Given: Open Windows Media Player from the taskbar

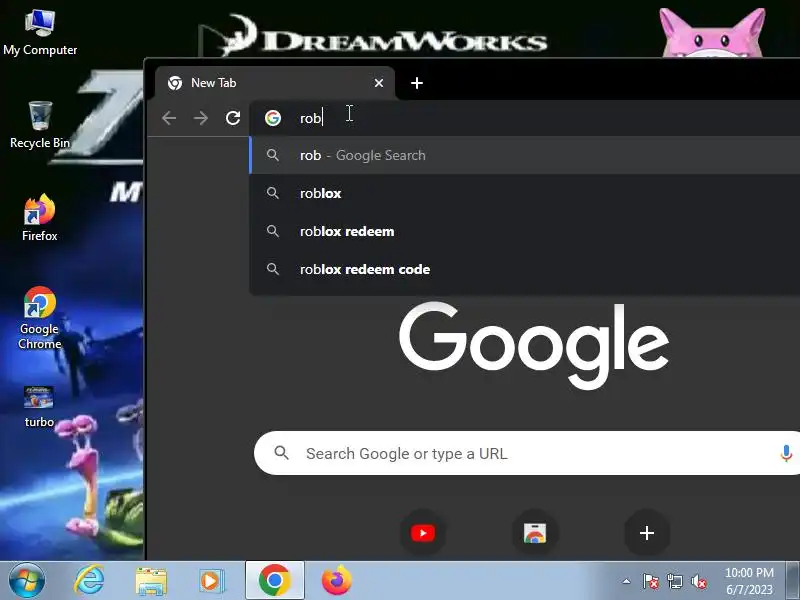Looking at the screenshot, I should point(211,581).
